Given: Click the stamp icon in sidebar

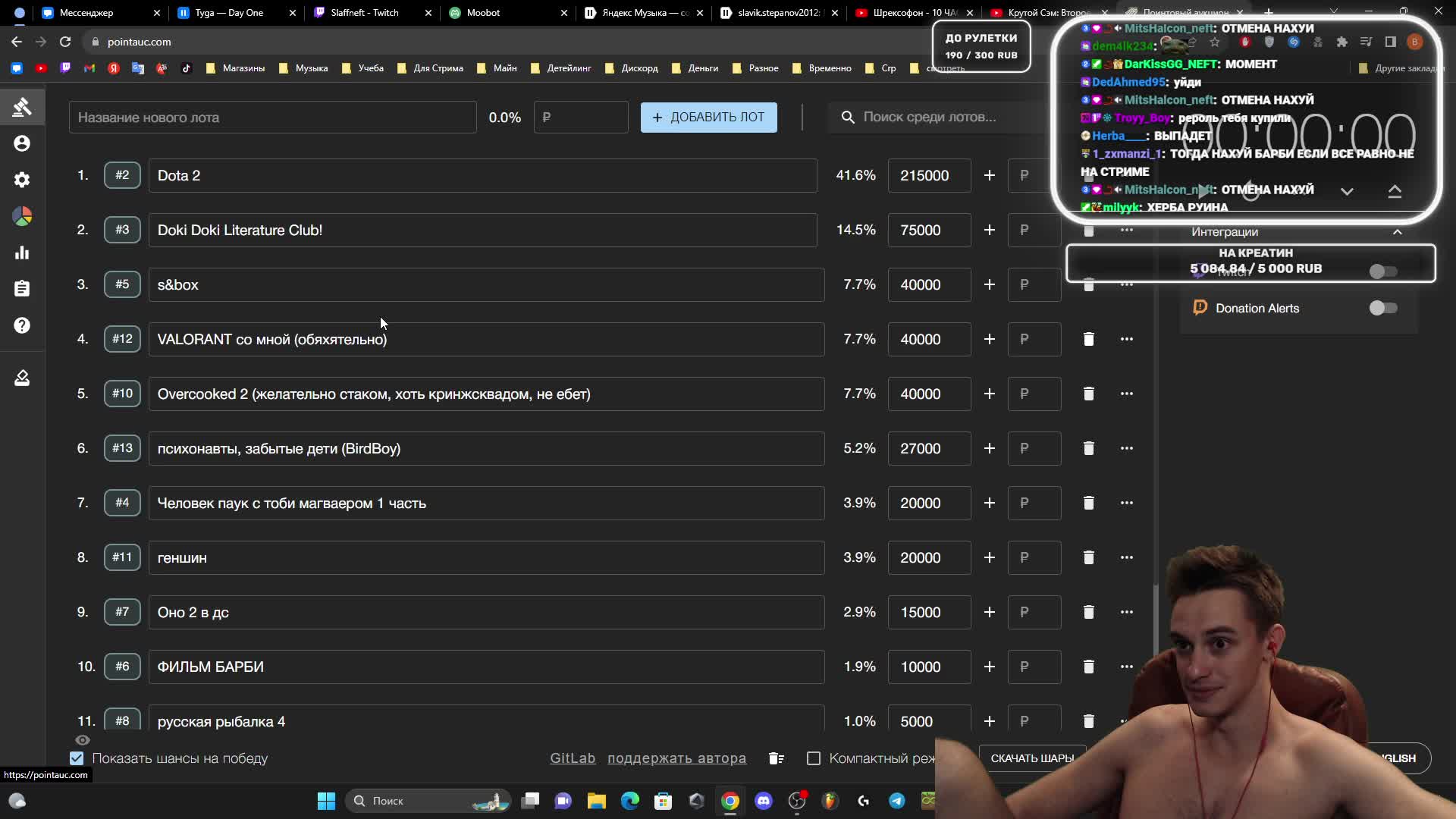Looking at the screenshot, I should coord(22,378).
